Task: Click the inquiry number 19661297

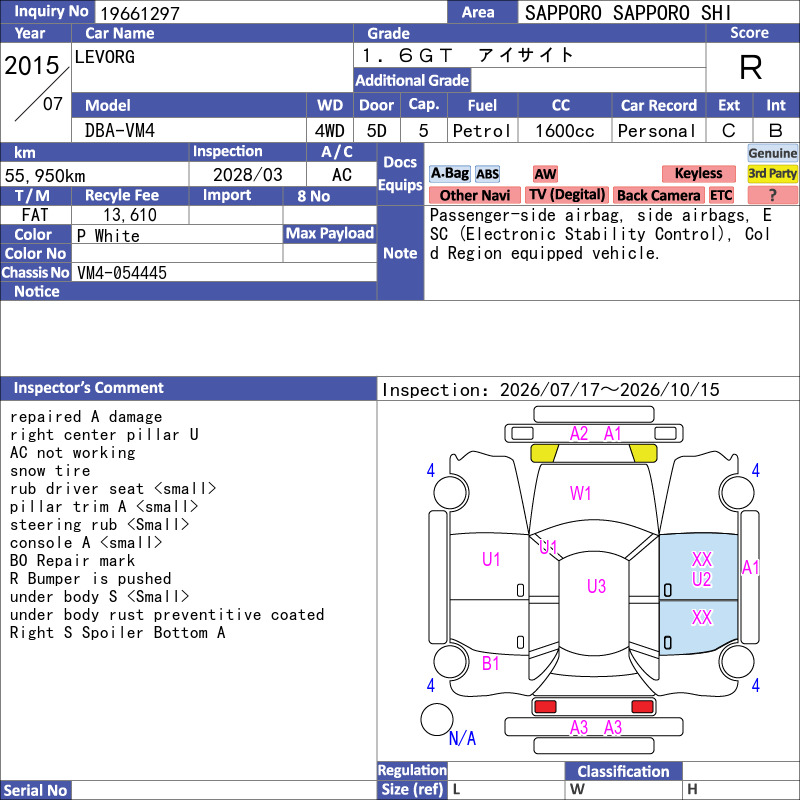Action: coord(140,14)
